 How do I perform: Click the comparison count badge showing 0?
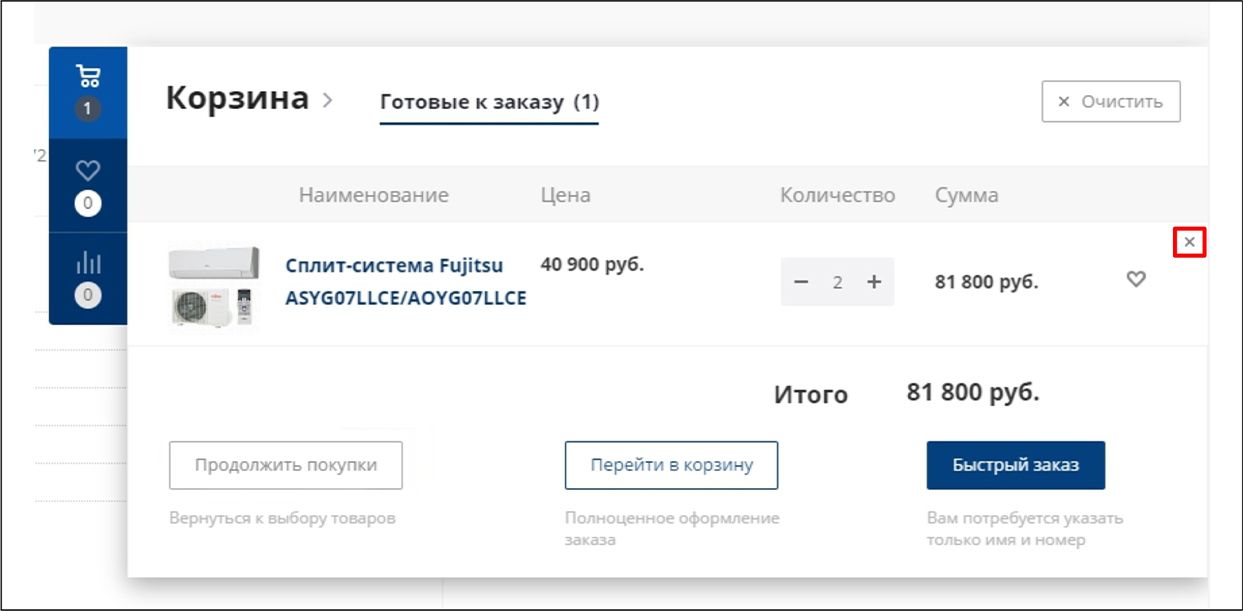tap(88, 295)
